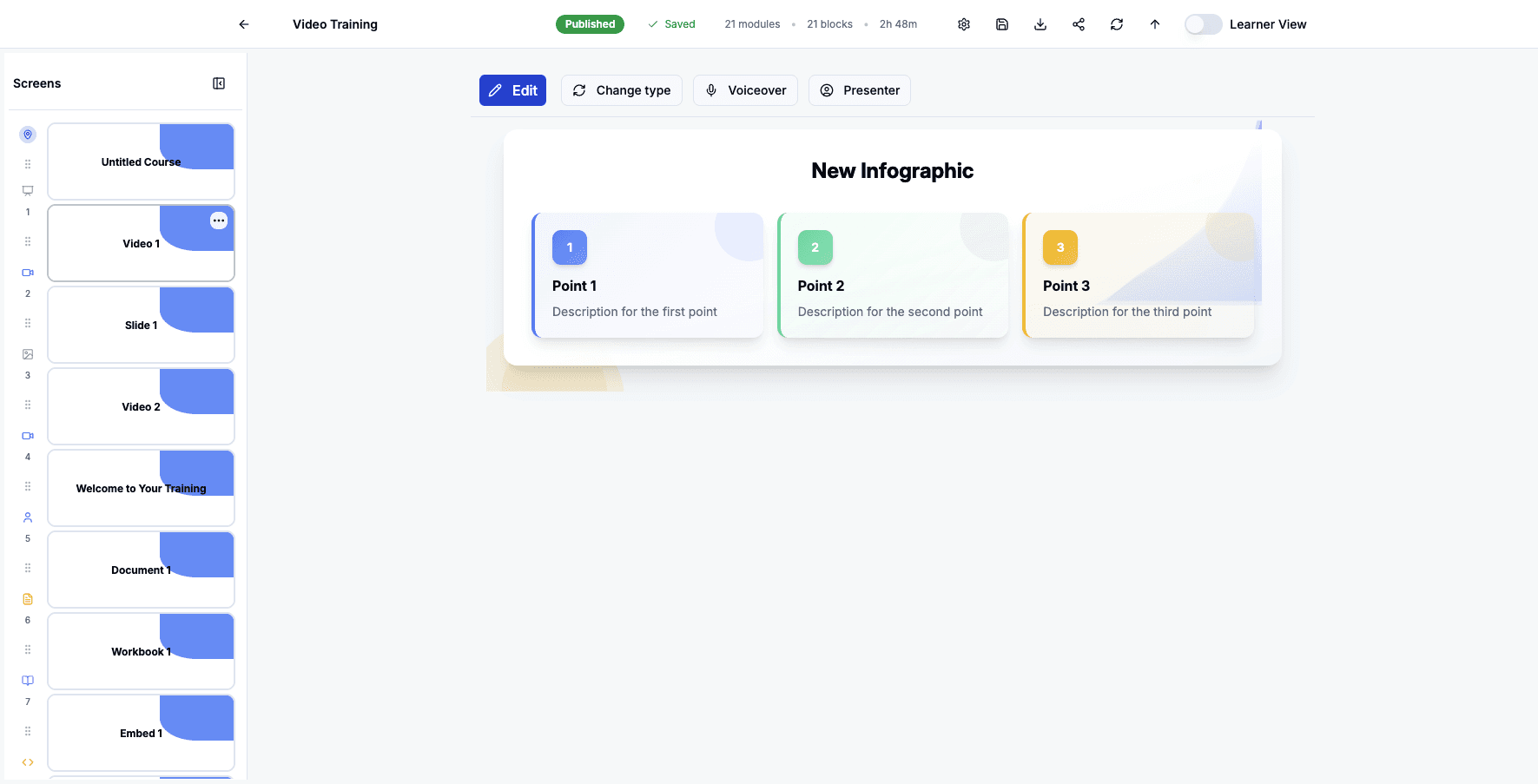Image resolution: width=1538 pixels, height=784 pixels.
Task: Click the presentation type icon for Untitled Course
Action: click(28, 190)
